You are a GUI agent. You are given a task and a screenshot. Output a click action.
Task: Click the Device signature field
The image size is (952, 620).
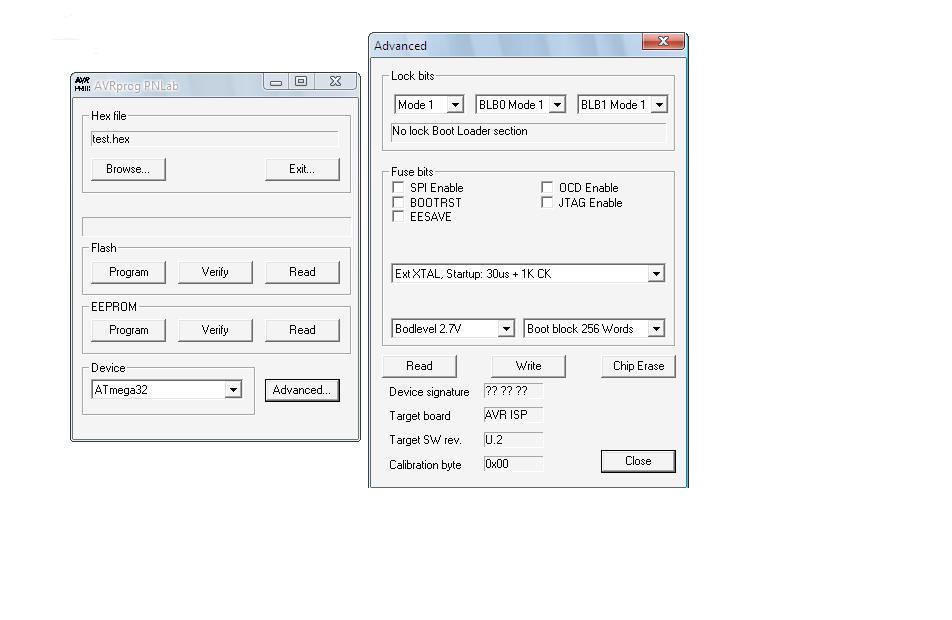point(513,391)
